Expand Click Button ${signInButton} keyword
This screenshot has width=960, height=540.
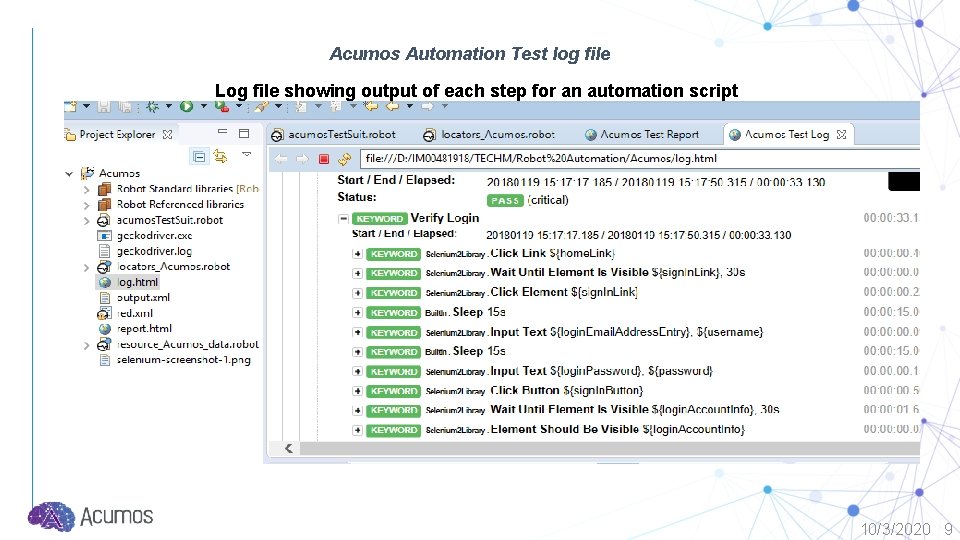(358, 391)
